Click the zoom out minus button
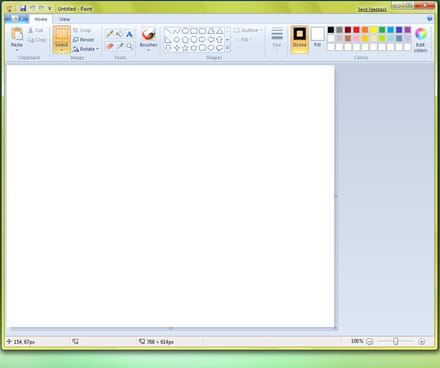 (x=369, y=341)
